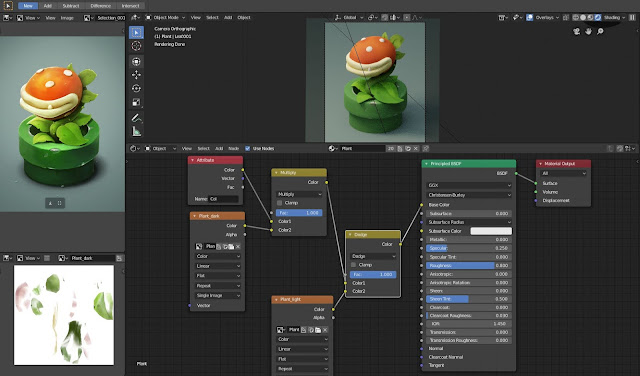Select the Cursor tool in viewport toolbar
Image resolution: width=640 pixels, height=376 pixels.
click(136, 46)
